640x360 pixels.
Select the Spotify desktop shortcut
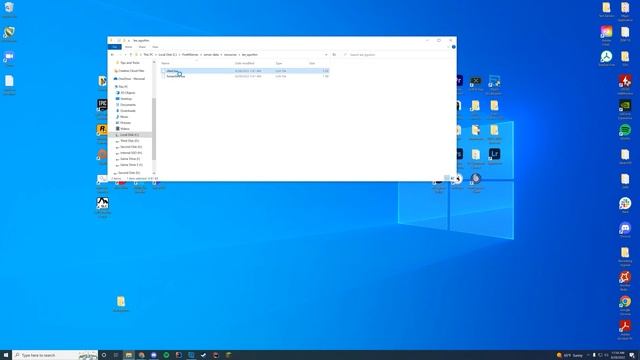625,132
